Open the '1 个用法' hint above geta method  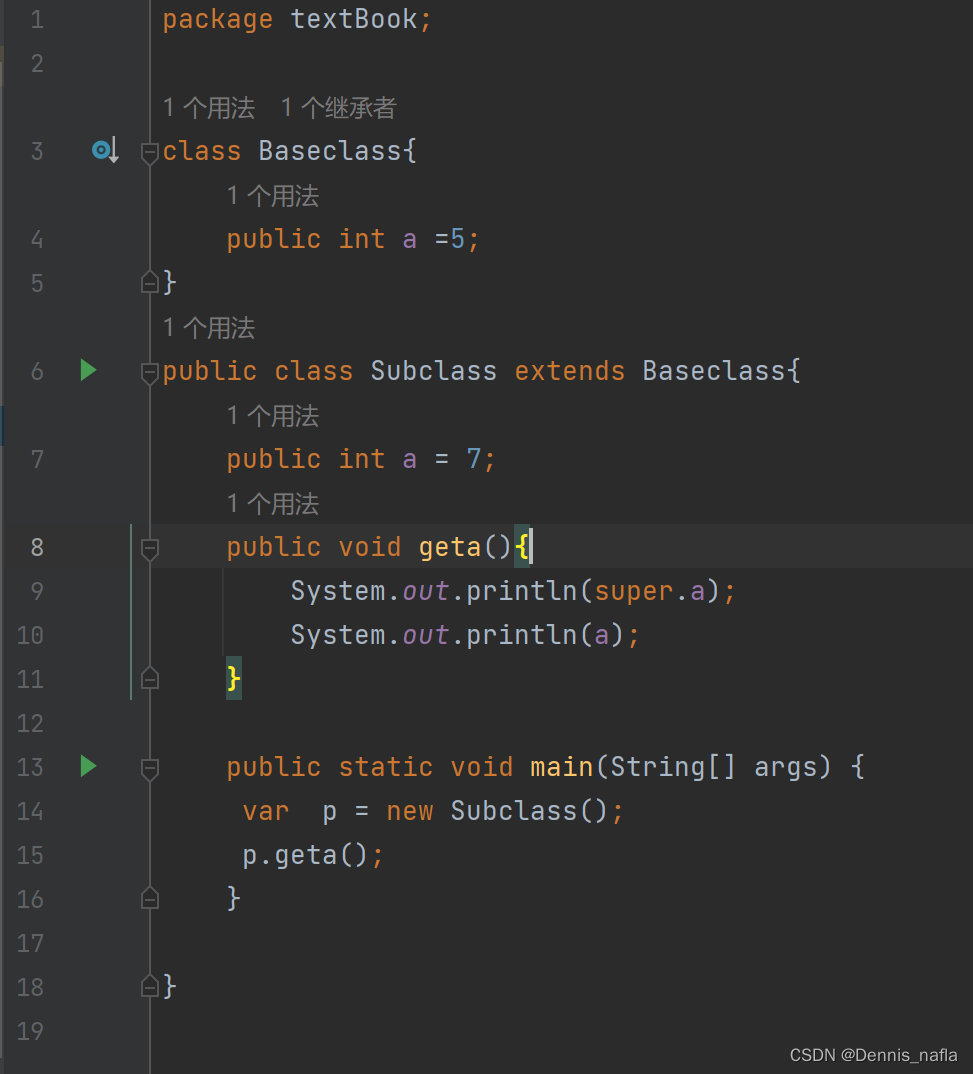click(273, 503)
